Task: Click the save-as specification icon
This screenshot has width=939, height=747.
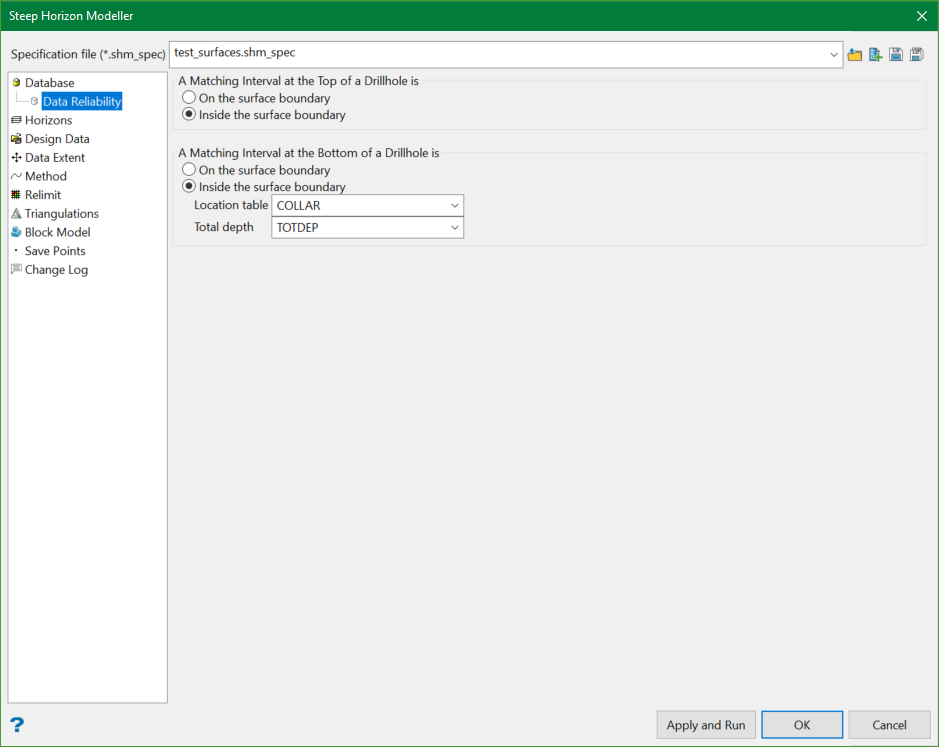Action: (x=916, y=55)
